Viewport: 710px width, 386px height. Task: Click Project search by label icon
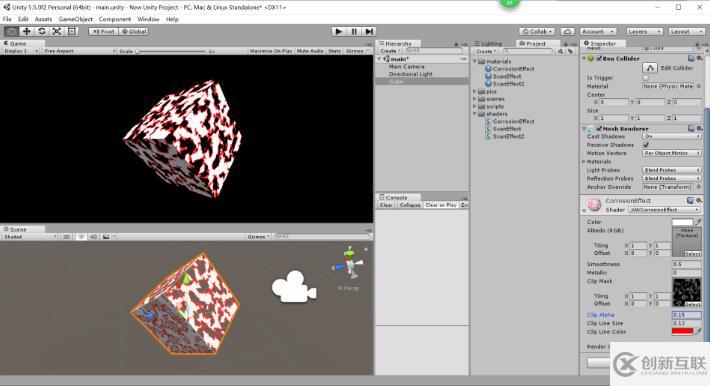click(570, 51)
